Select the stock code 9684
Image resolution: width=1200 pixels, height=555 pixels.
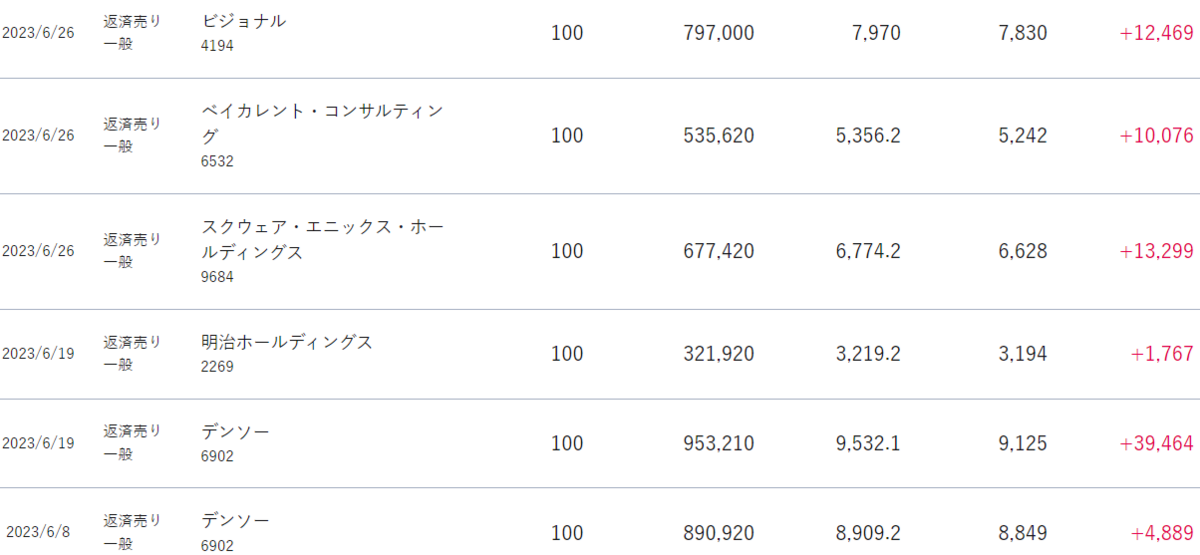point(217,277)
